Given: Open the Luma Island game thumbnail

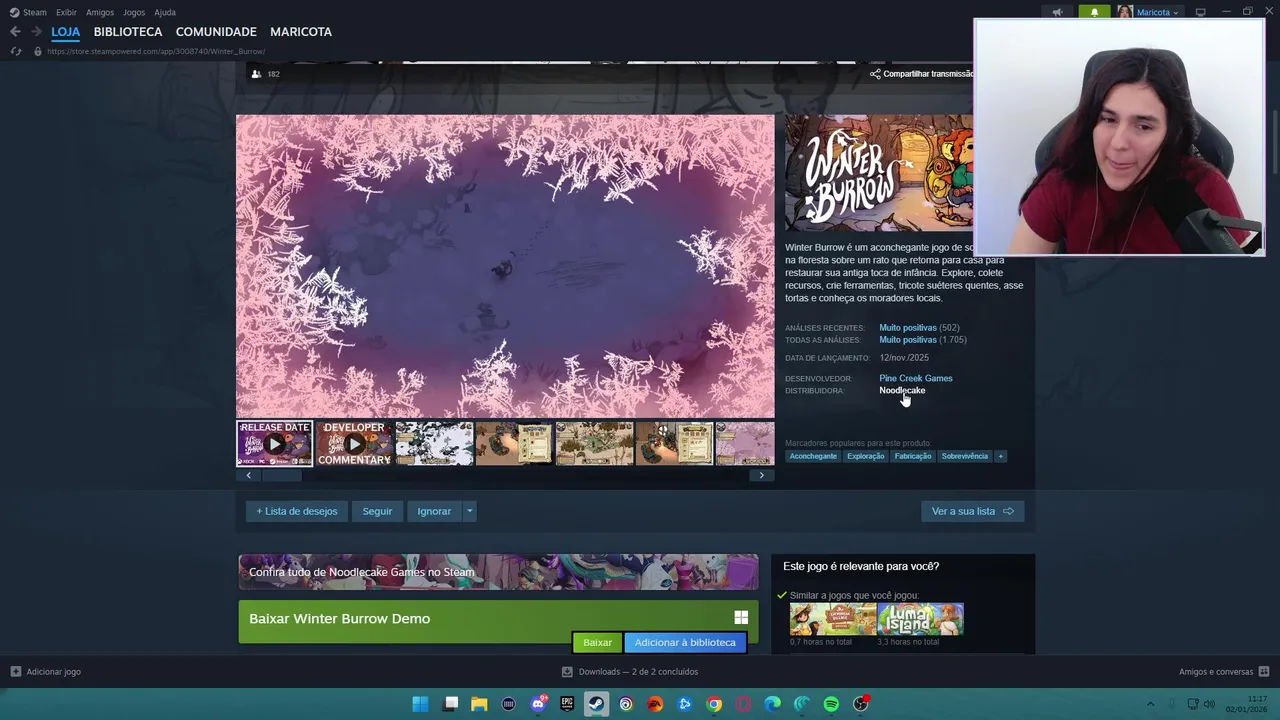Looking at the screenshot, I should pyautogui.click(x=921, y=619).
